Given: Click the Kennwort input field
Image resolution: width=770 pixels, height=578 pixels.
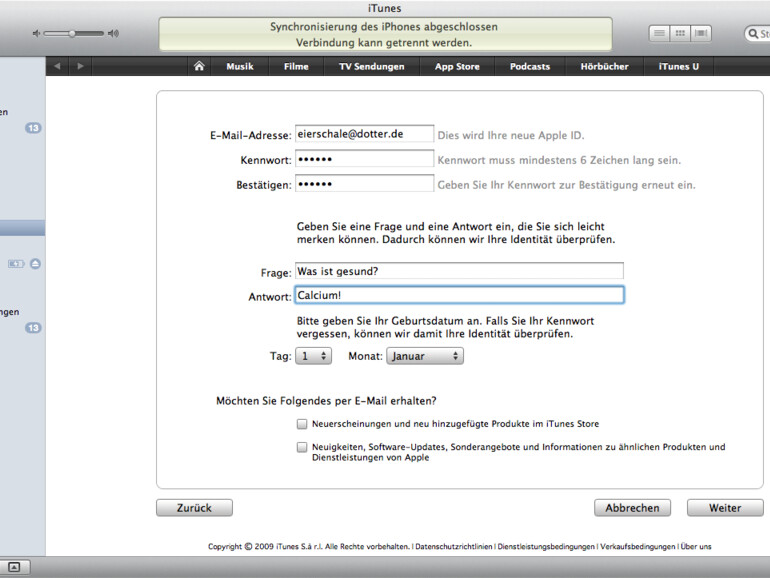Looking at the screenshot, I should 364,159.
